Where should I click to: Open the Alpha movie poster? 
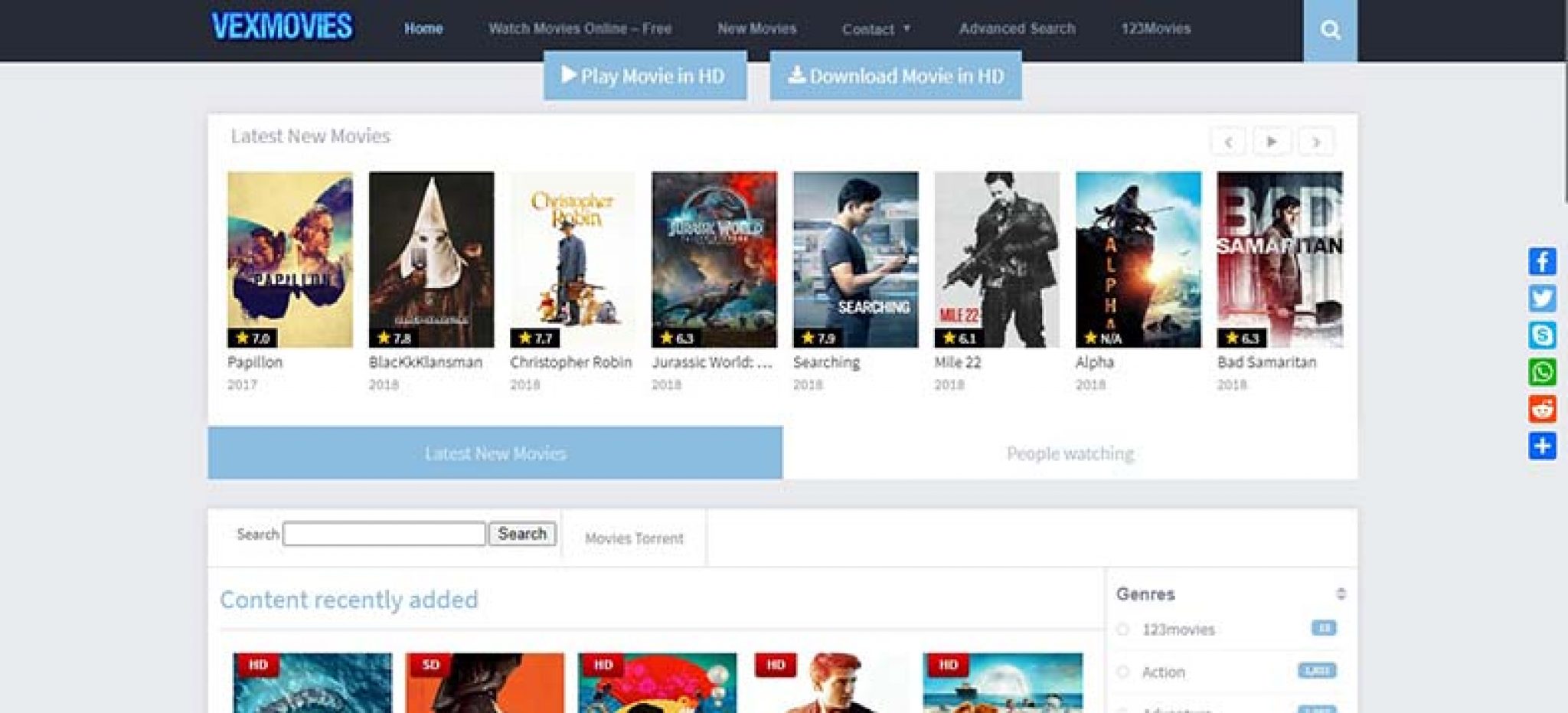pyautogui.click(x=1138, y=260)
